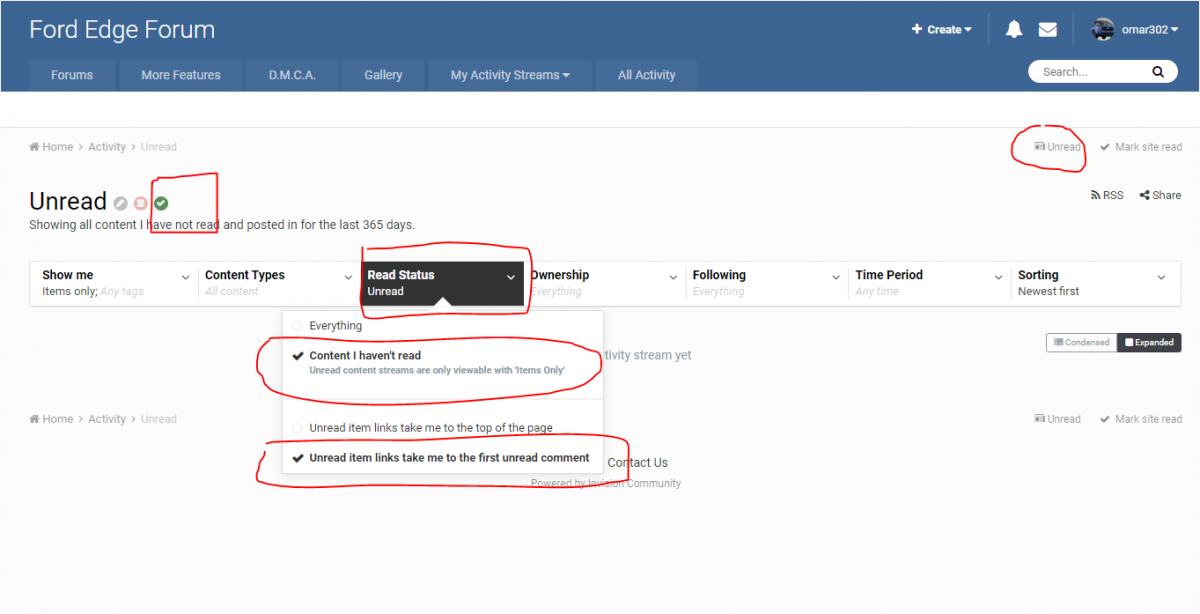Open the Gallery tab
The height and width of the screenshot is (614, 1200).
click(x=383, y=75)
